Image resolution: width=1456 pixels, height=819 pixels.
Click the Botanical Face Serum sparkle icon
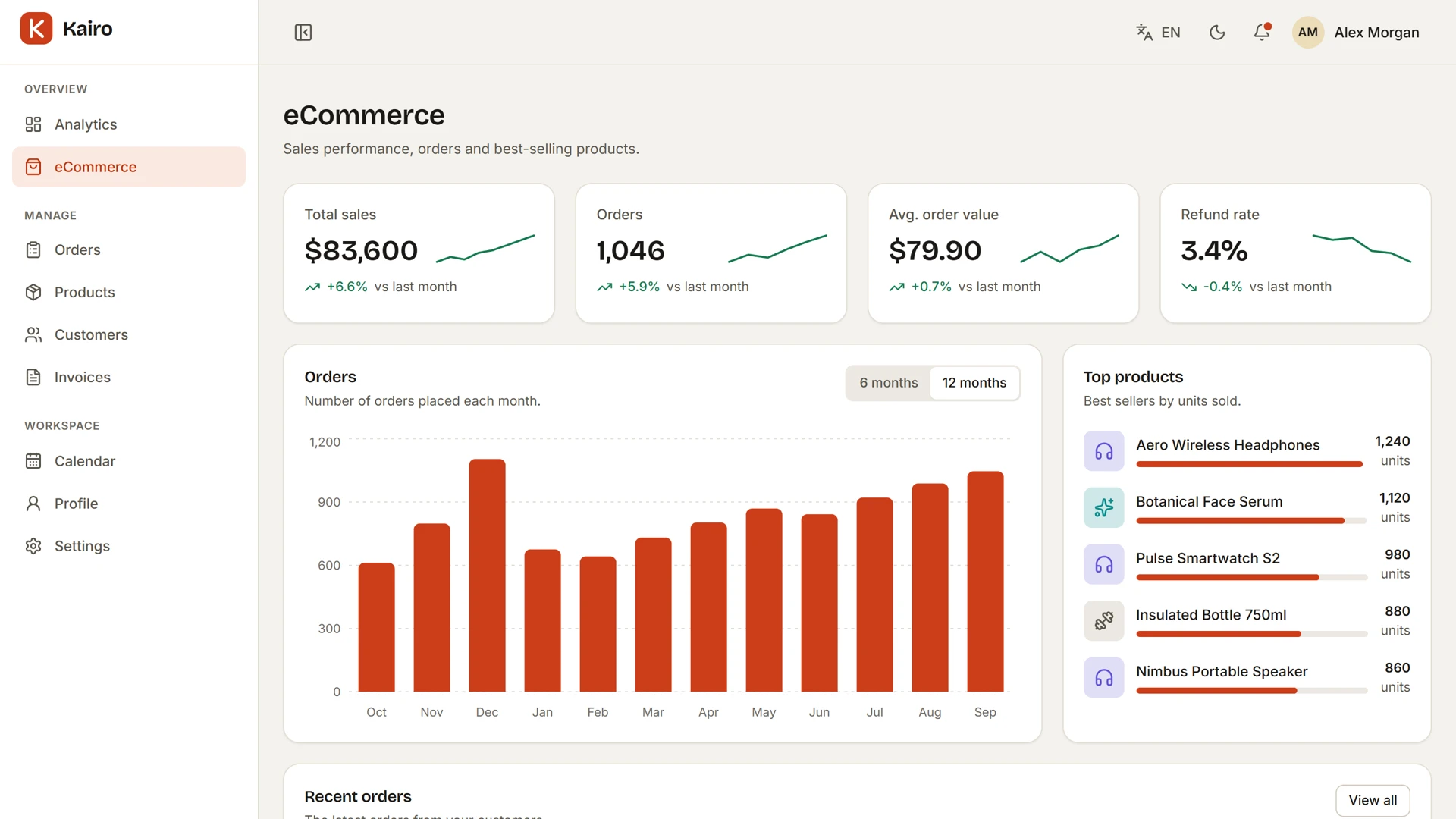(1104, 508)
